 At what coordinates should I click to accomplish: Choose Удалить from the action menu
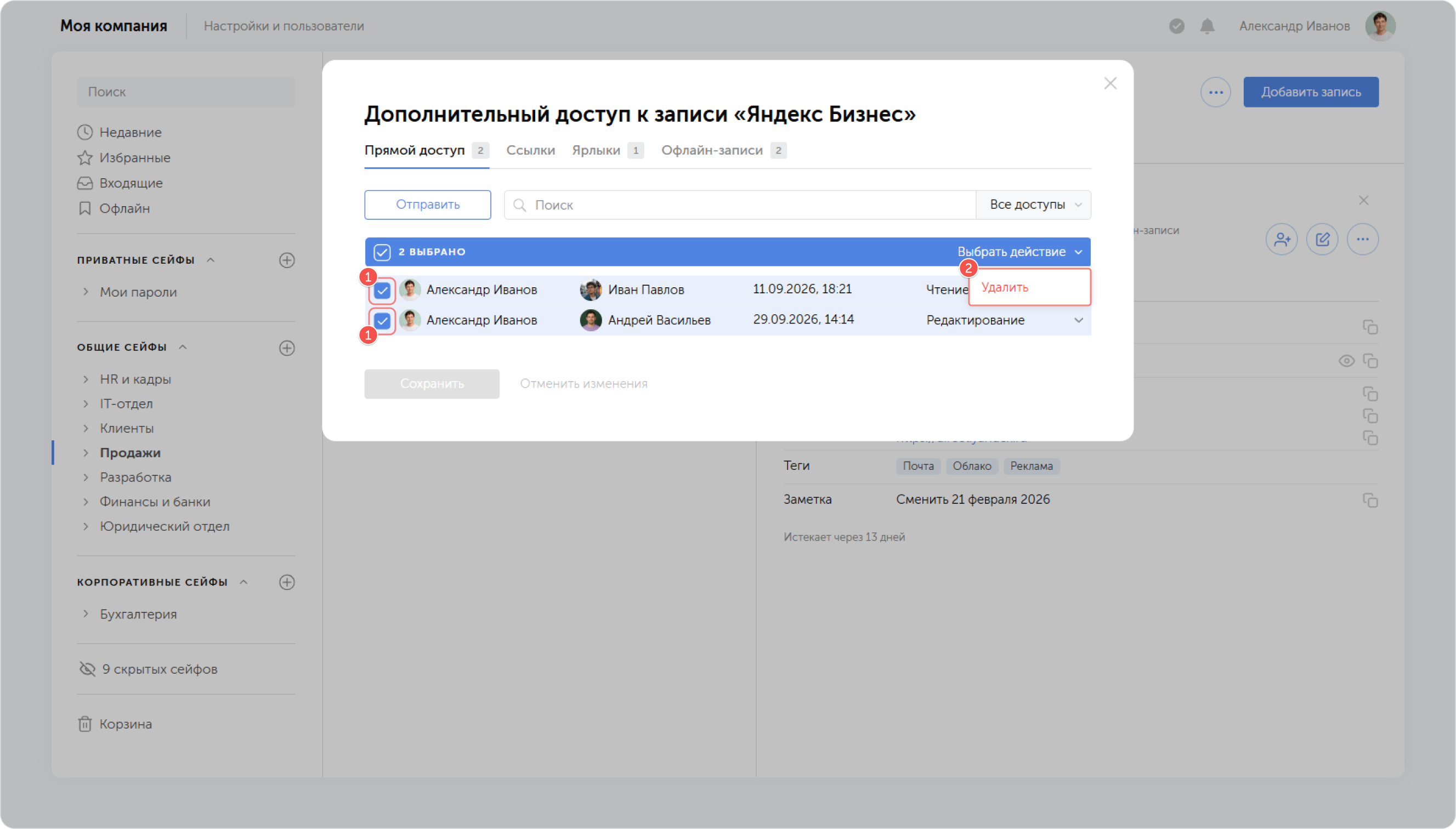coord(1029,287)
